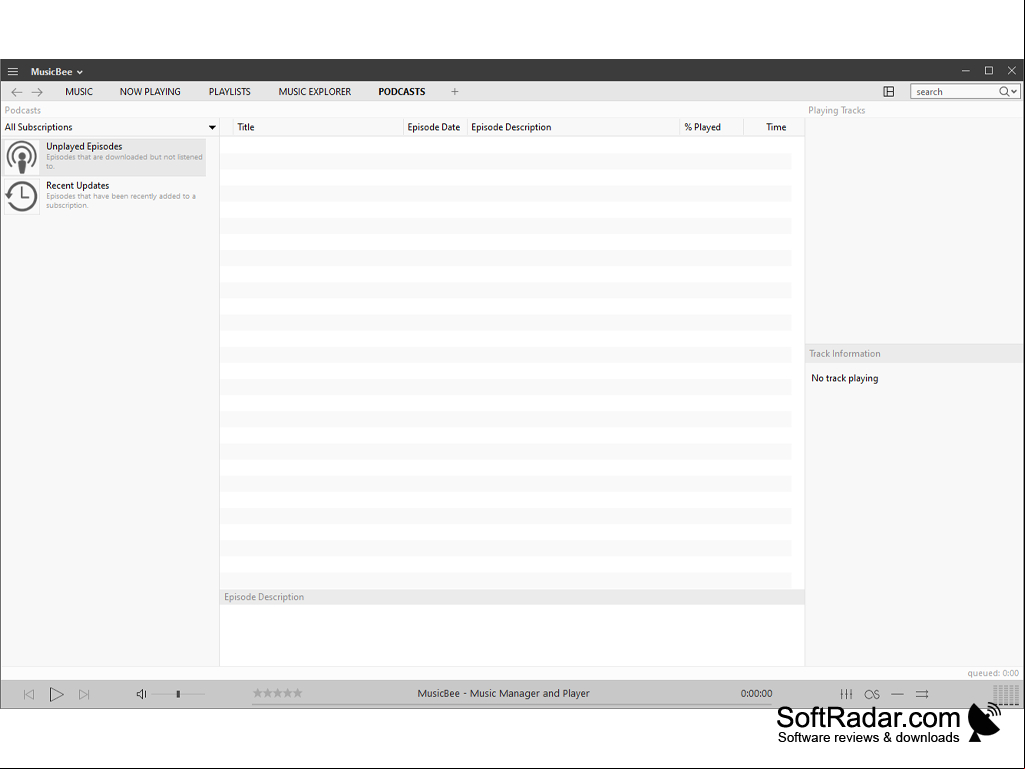Toggle the shuffle mode icon

coord(922,694)
